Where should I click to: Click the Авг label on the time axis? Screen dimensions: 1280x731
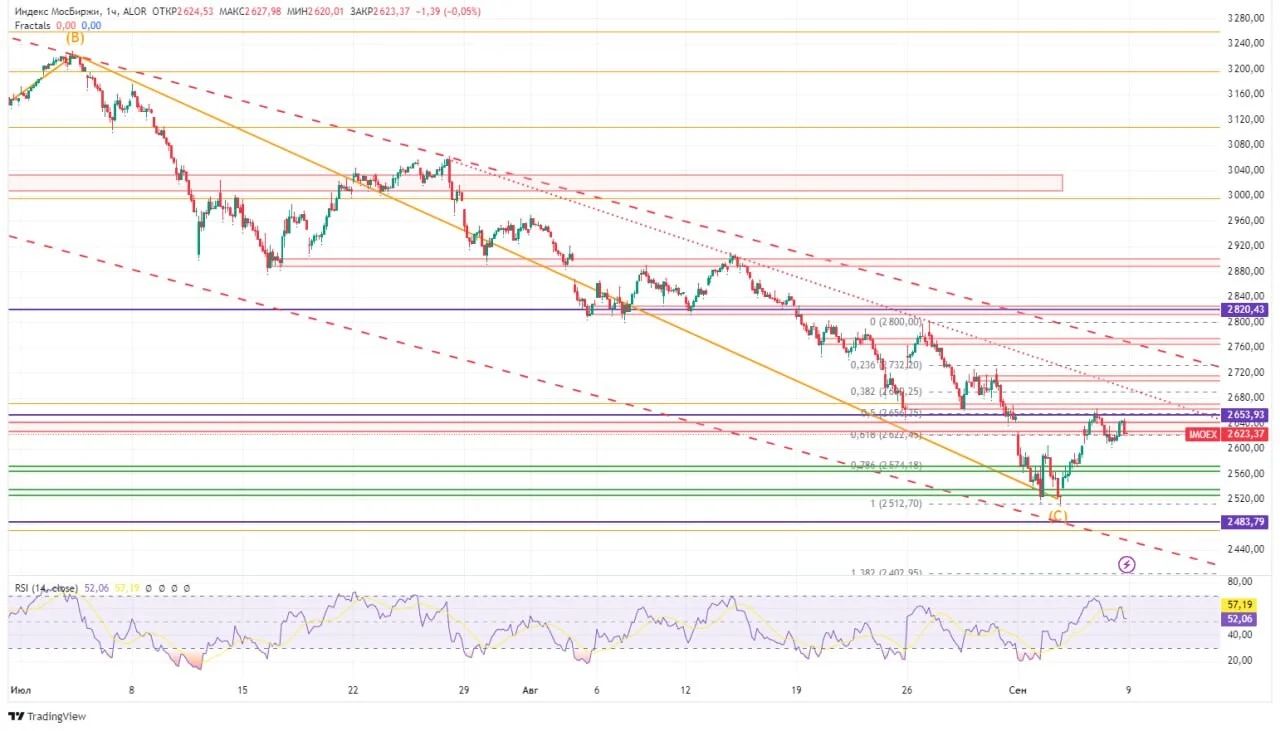(x=532, y=690)
